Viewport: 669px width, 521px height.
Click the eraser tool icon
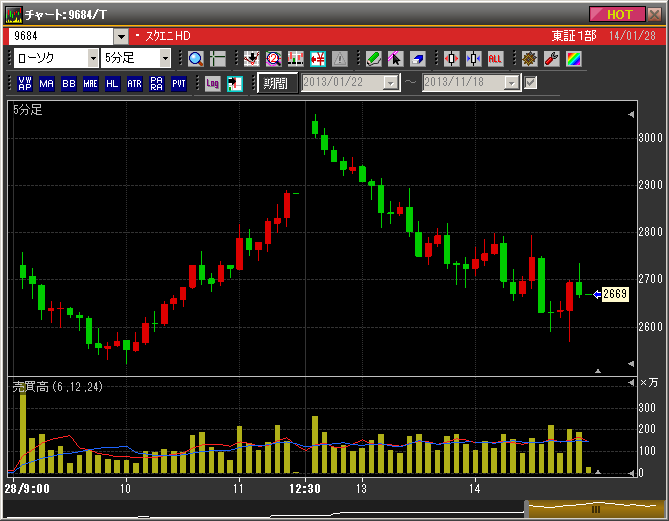[417, 59]
